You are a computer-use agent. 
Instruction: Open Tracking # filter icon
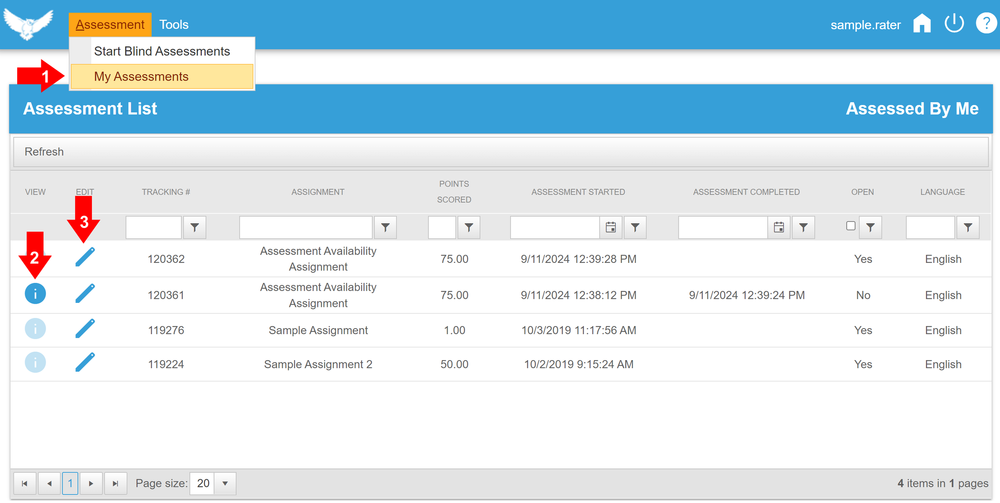click(195, 228)
